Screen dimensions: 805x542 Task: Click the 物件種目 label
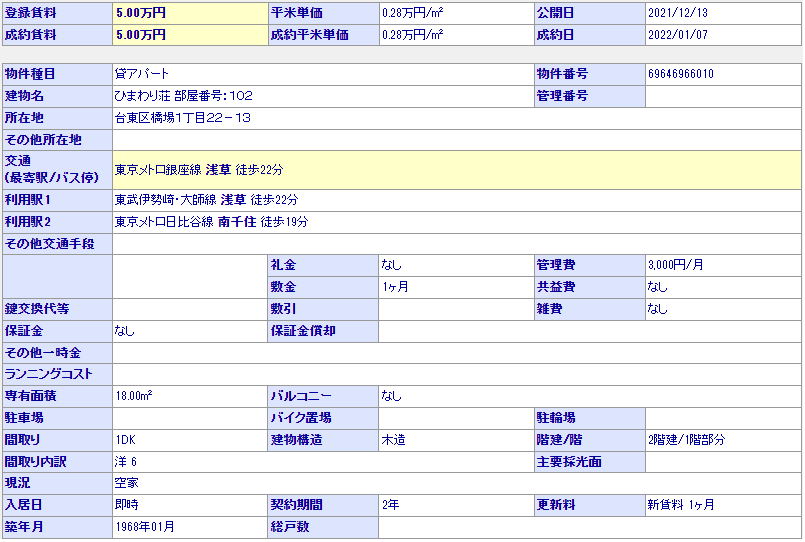30,74
